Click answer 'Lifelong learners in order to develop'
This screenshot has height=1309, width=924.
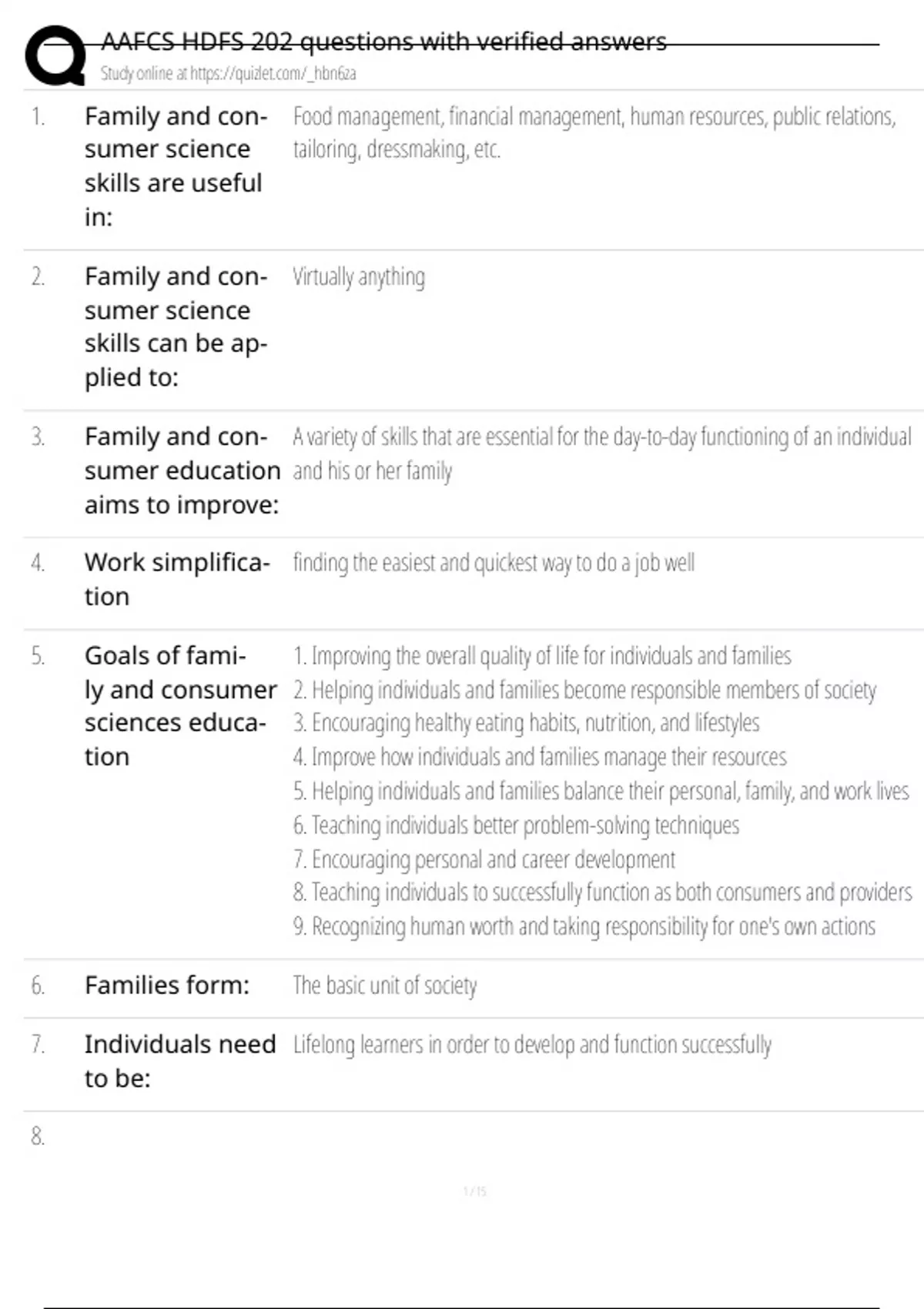pos(532,1045)
